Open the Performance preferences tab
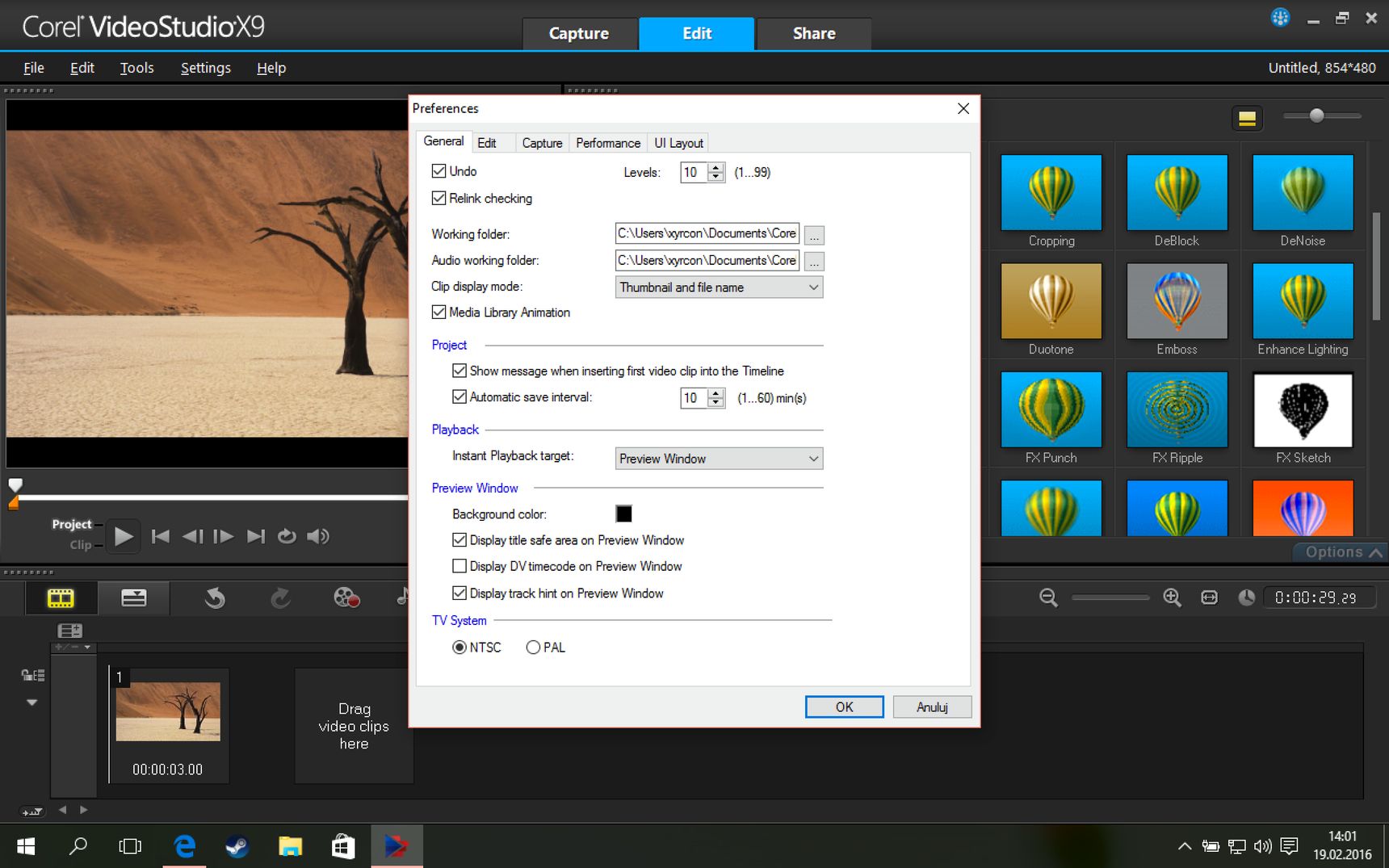1389x868 pixels. (x=608, y=143)
